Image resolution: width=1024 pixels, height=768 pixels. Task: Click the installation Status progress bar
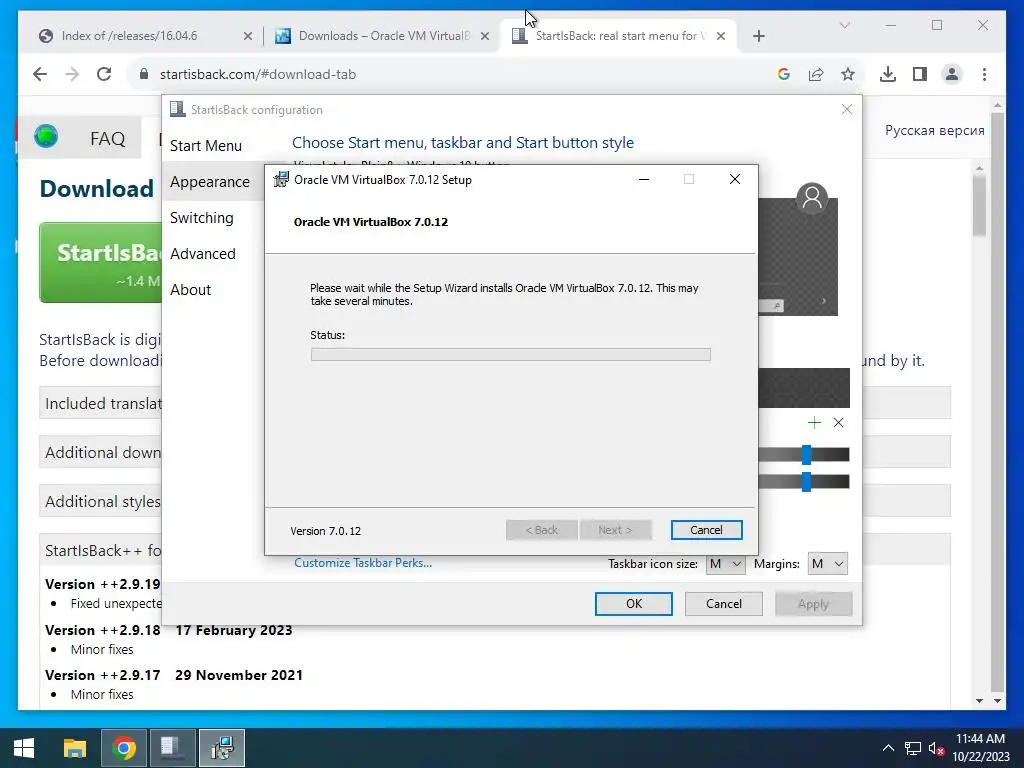(x=511, y=355)
